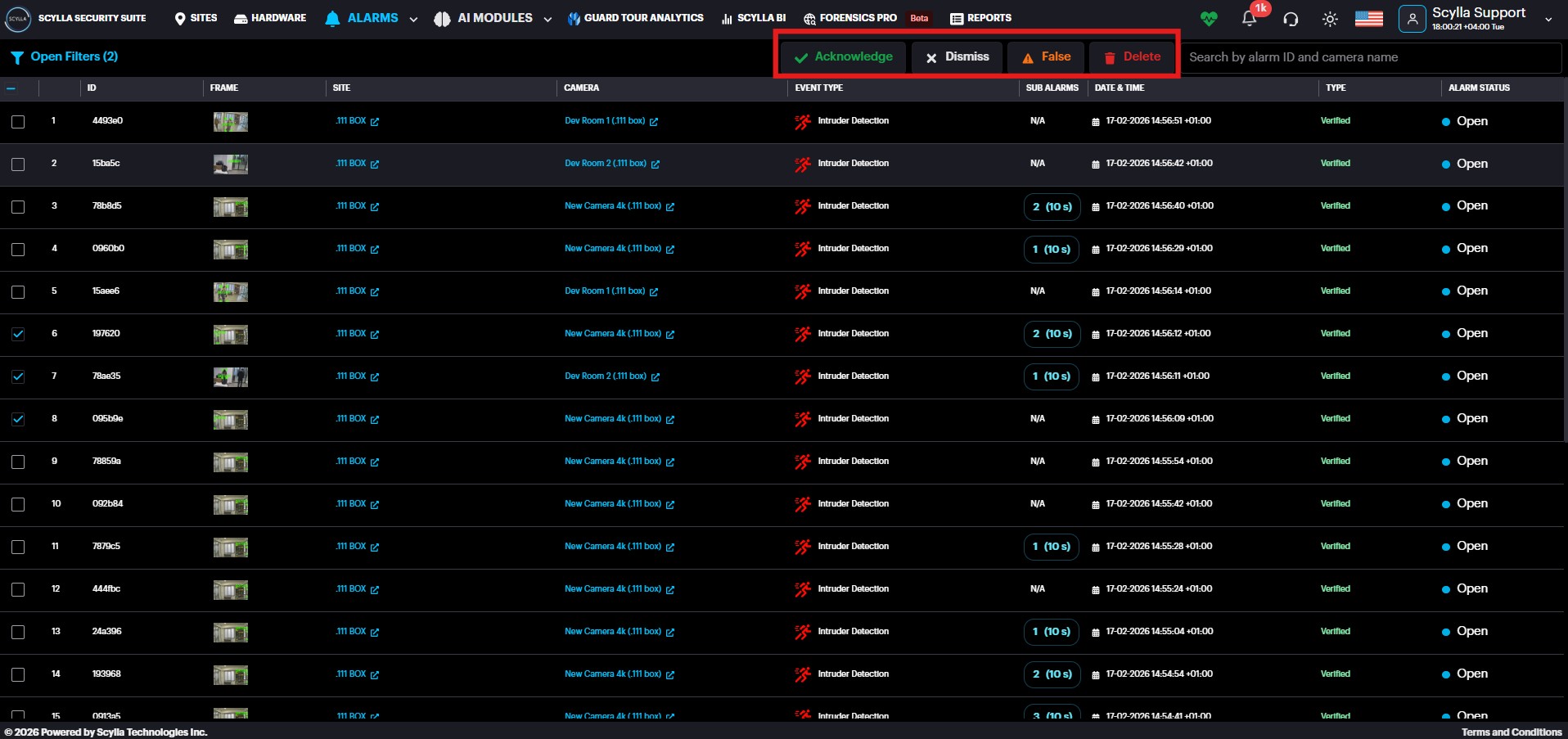
Task: Expand the Alarms menu dropdown arrow
Action: 413,20
